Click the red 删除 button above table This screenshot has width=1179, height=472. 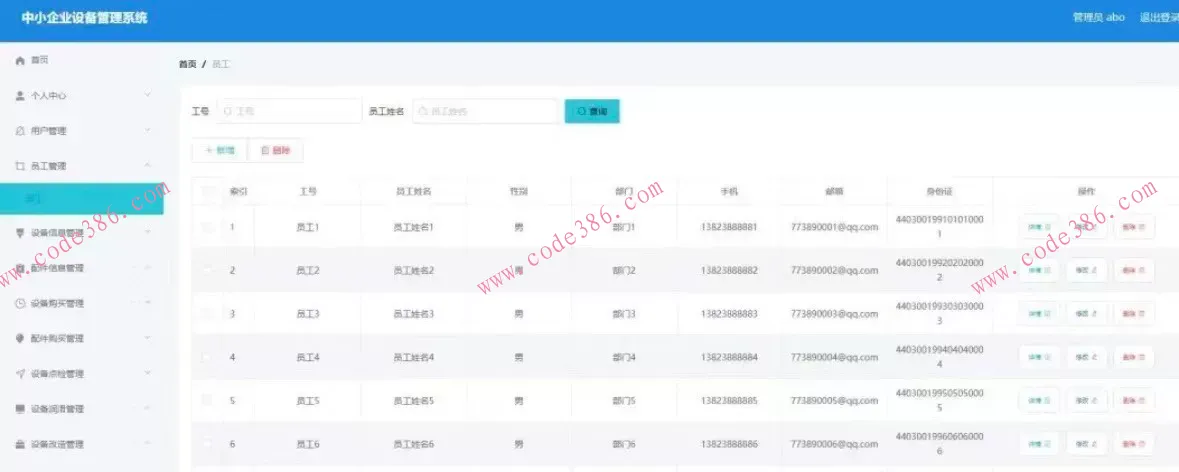pos(275,150)
